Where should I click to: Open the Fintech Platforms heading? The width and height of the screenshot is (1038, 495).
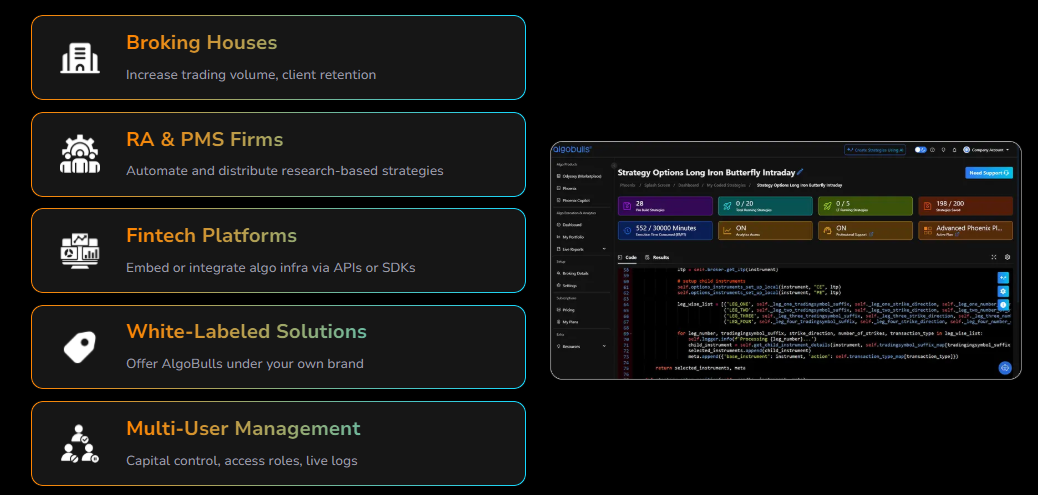[211, 236]
